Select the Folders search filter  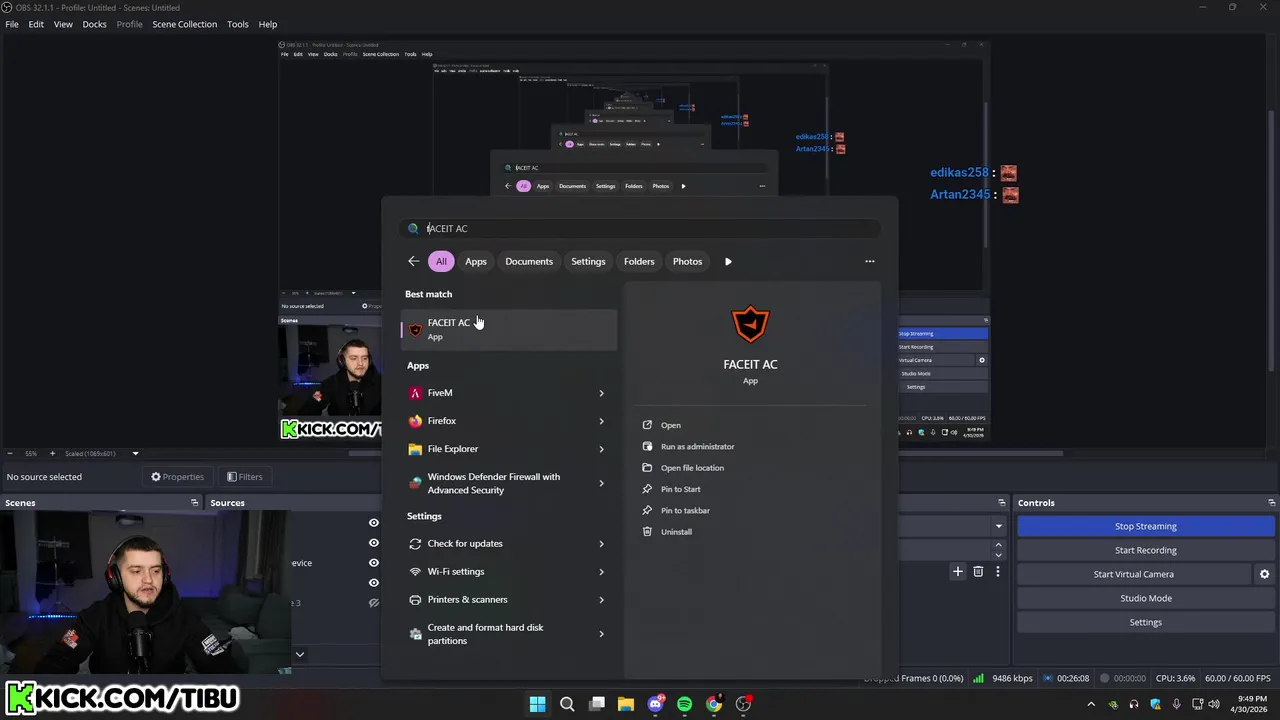(639, 261)
